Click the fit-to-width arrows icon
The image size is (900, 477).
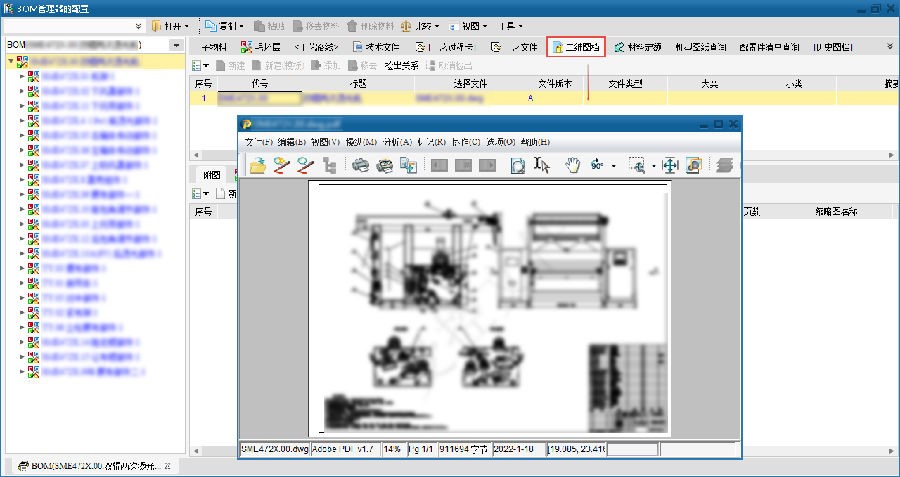coord(670,166)
